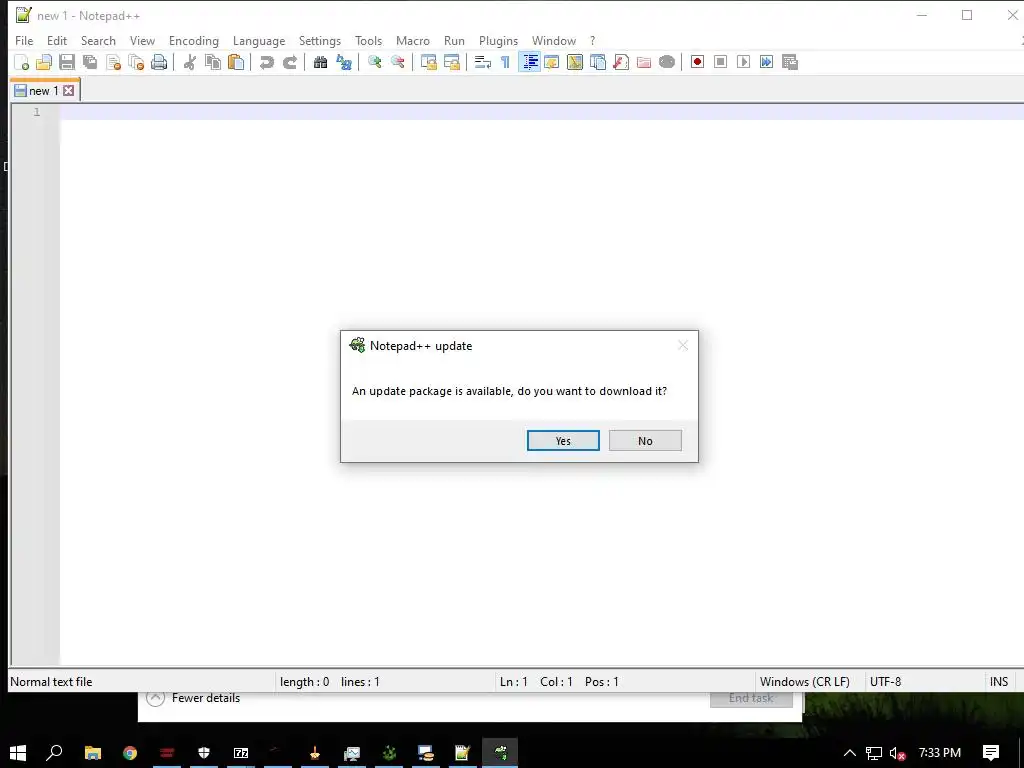Toggle Show All Characters paragraph icon
The width and height of the screenshot is (1024, 768).
(x=505, y=62)
